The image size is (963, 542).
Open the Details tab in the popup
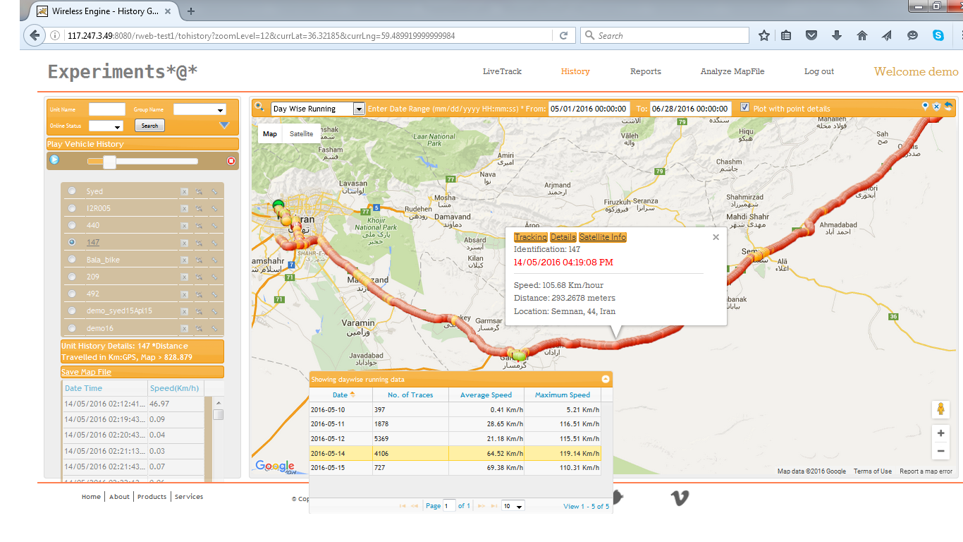(563, 237)
